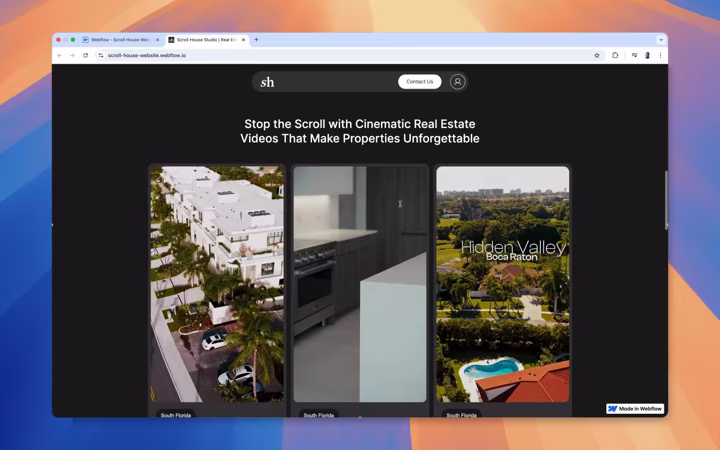Click the page vertical scrollbar thumb
This screenshot has height=450, width=720.
click(666, 200)
